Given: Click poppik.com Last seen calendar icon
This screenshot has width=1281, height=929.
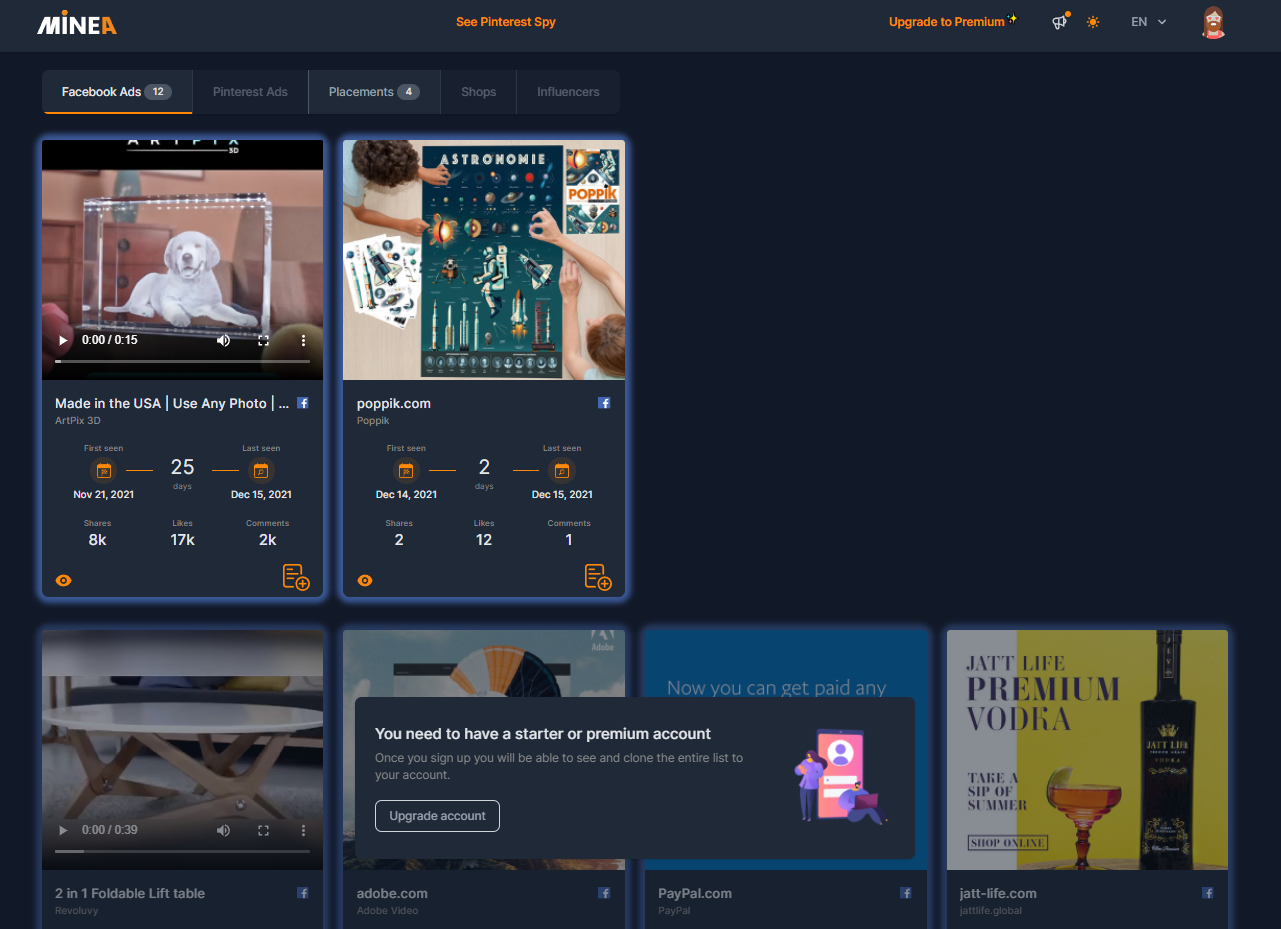Looking at the screenshot, I should pos(562,470).
